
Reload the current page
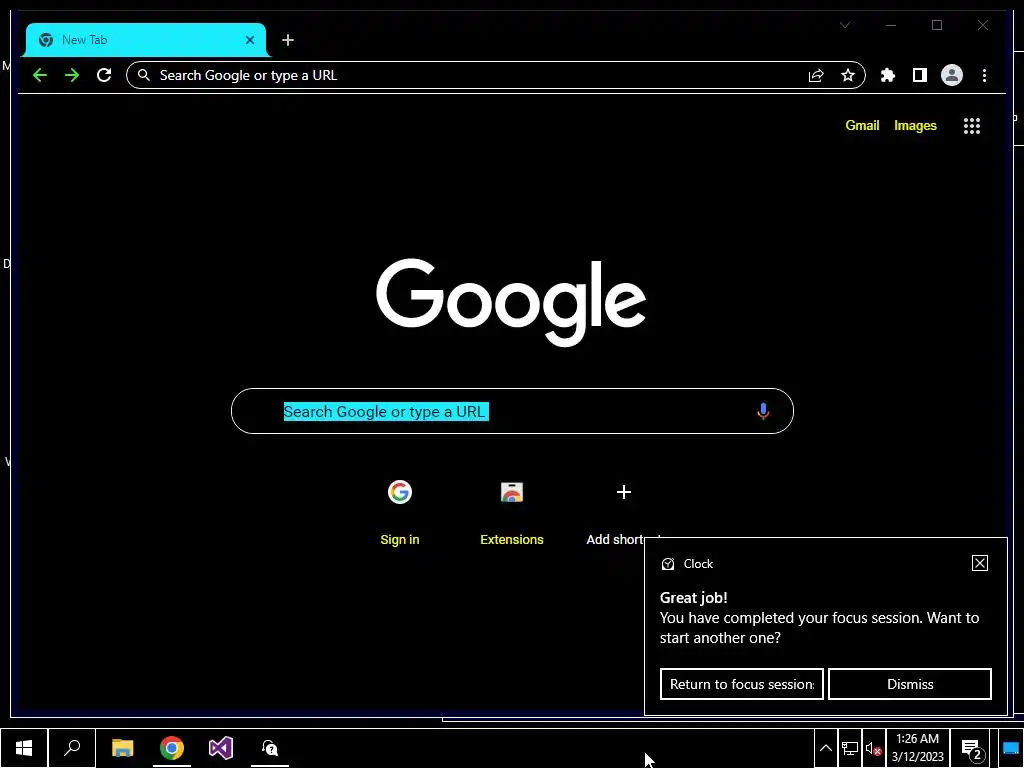[104, 75]
